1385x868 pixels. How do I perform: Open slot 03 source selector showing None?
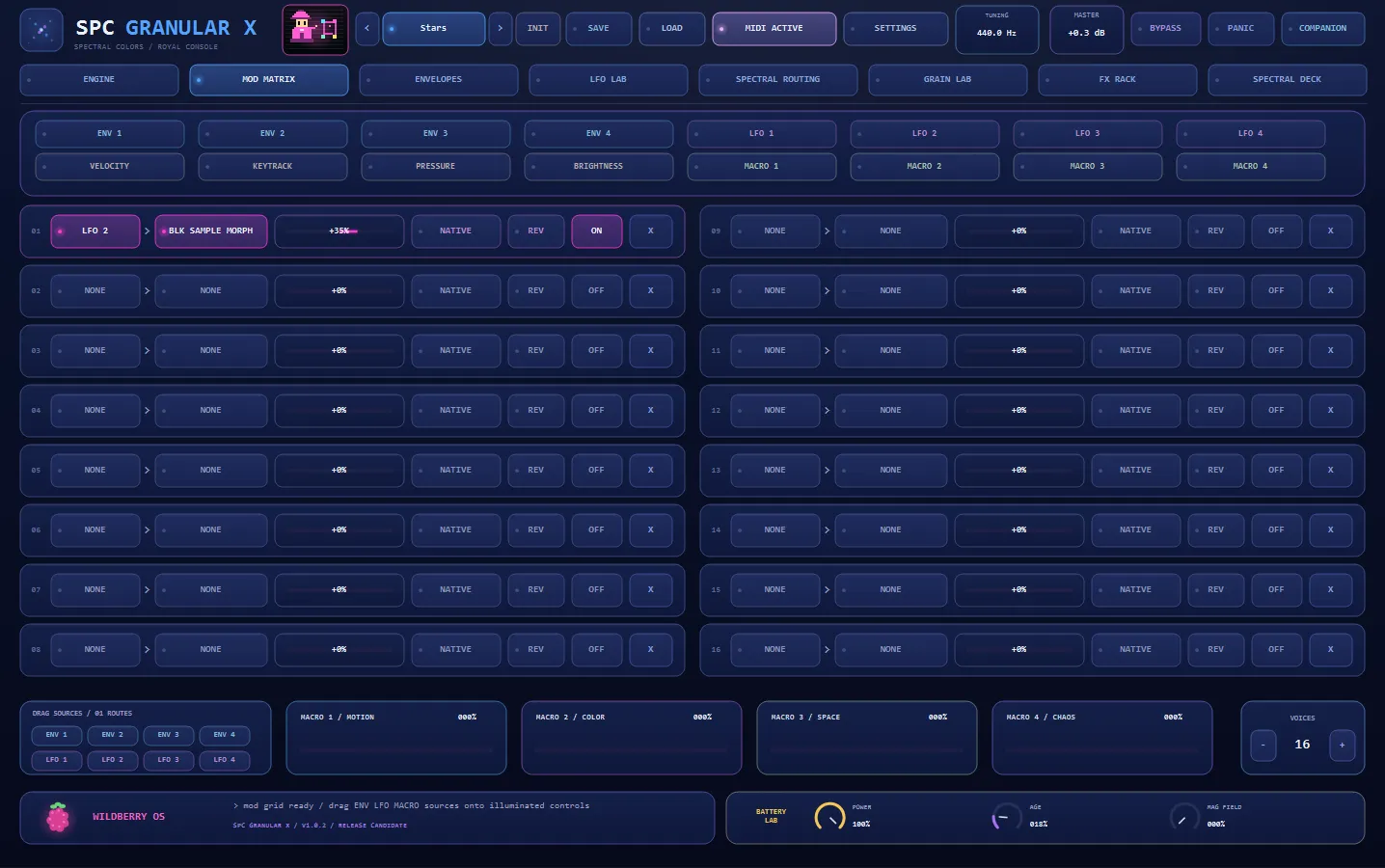[95, 351]
